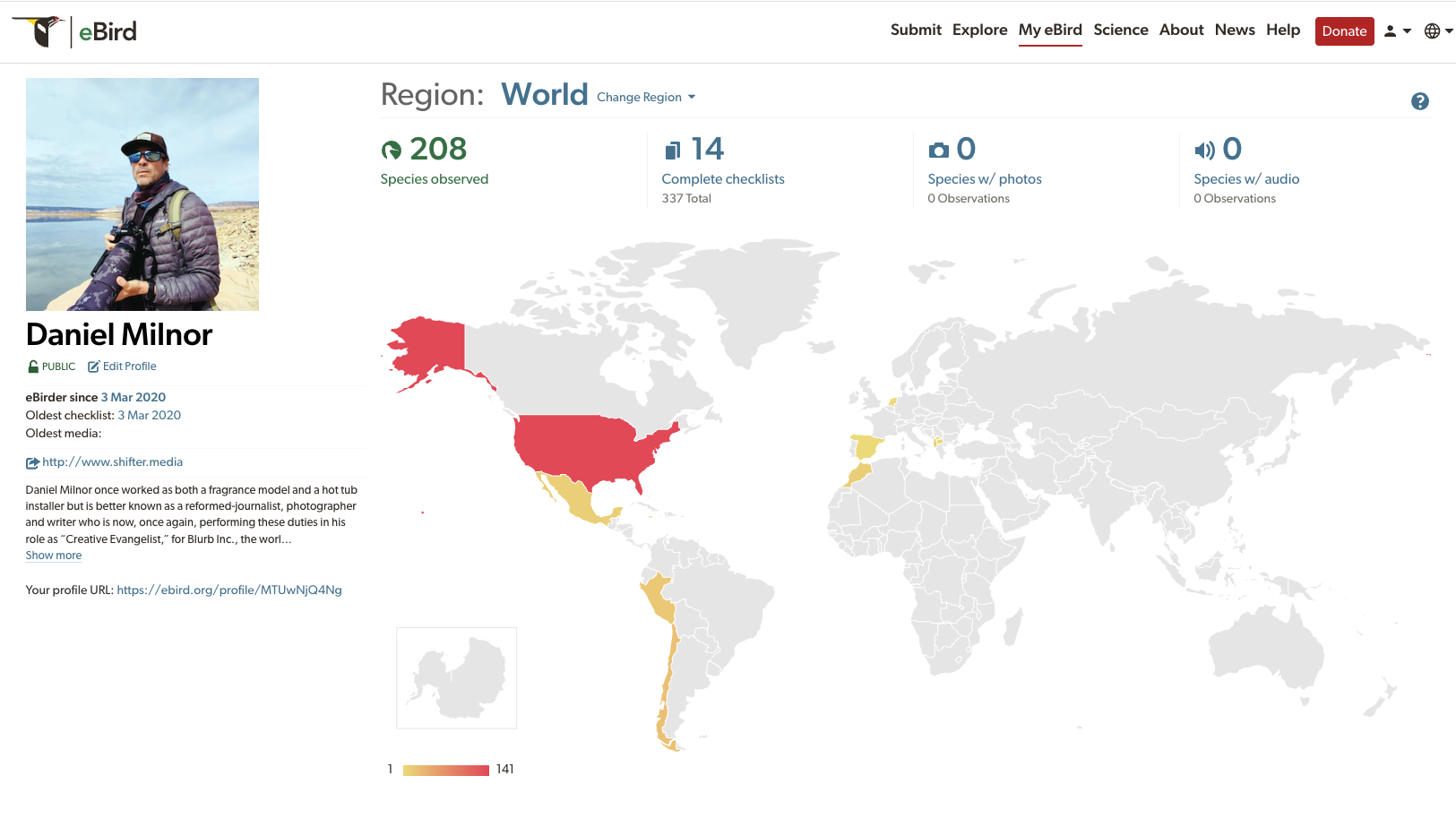The image size is (1456, 819).
Task: Click the Antarctica inset map
Action: pos(456,677)
